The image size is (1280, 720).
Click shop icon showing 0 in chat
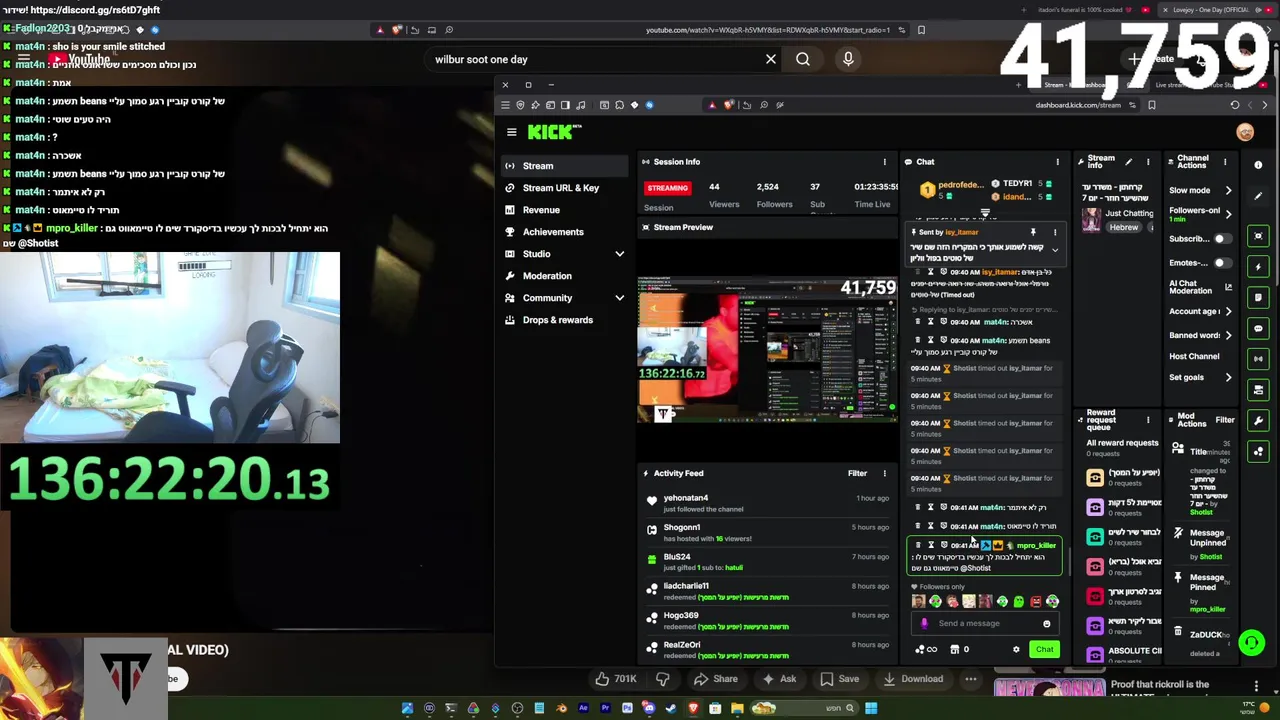pyautogui.click(x=959, y=650)
